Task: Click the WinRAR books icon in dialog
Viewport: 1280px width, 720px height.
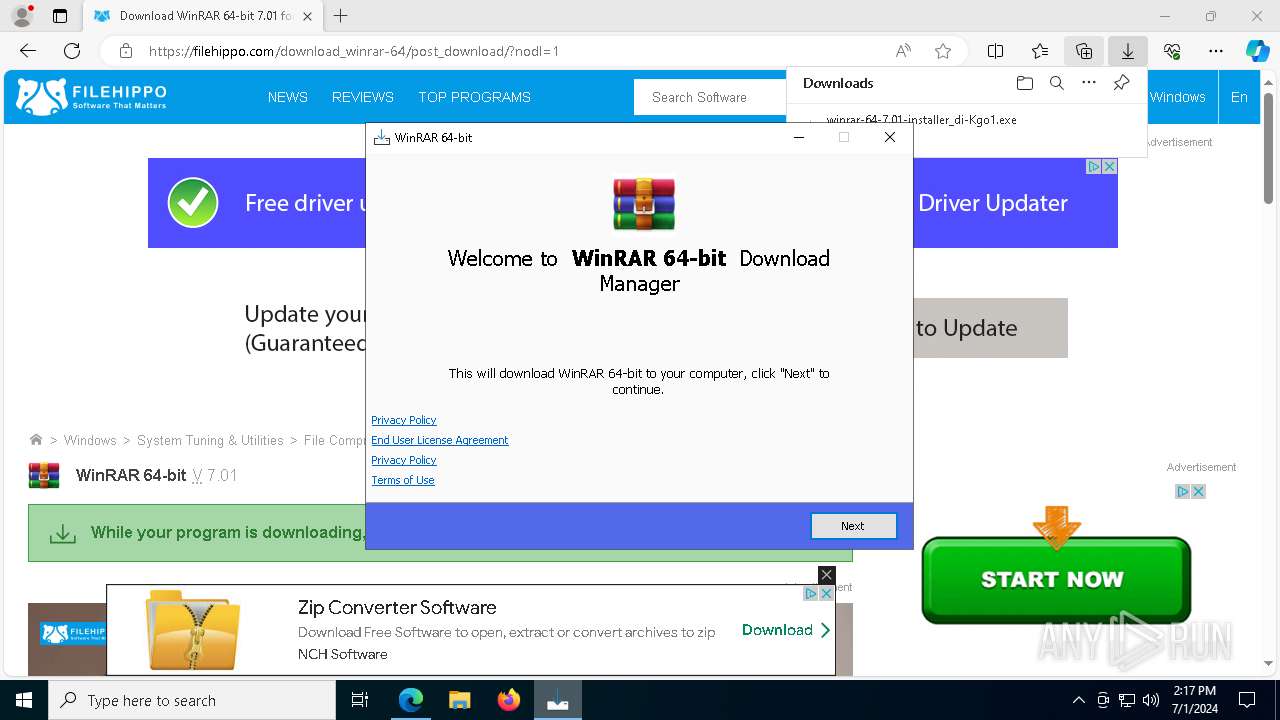Action: [x=644, y=204]
